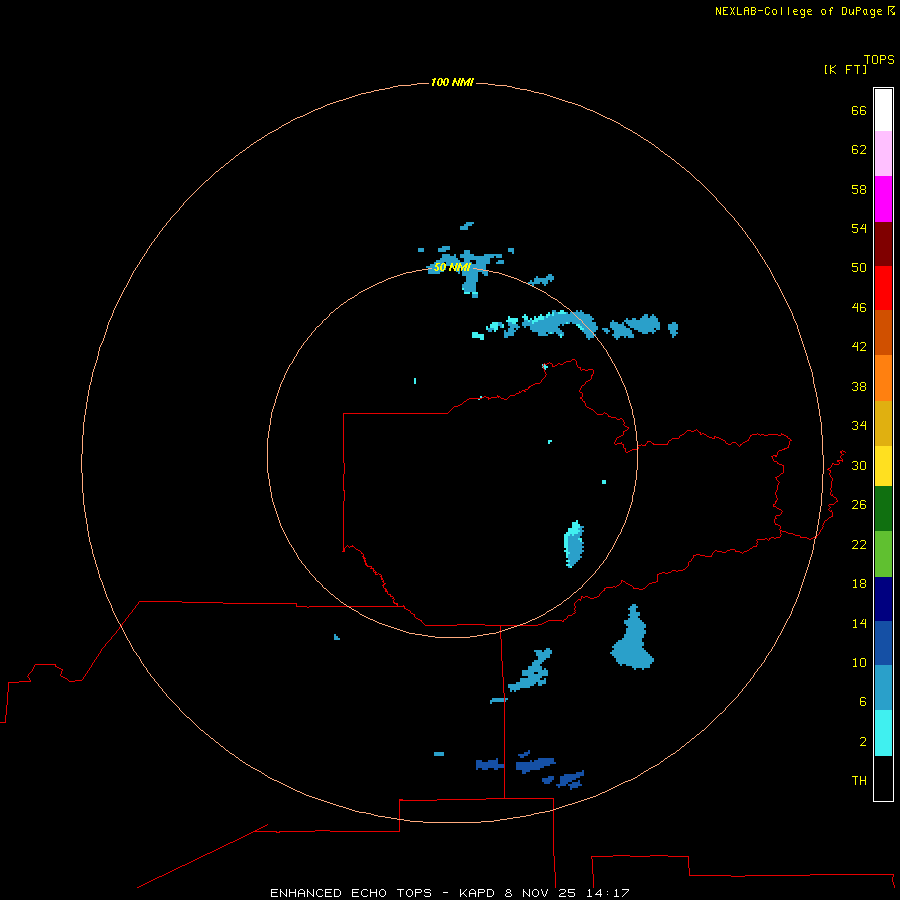Click the TH threshold label

(859, 781)
